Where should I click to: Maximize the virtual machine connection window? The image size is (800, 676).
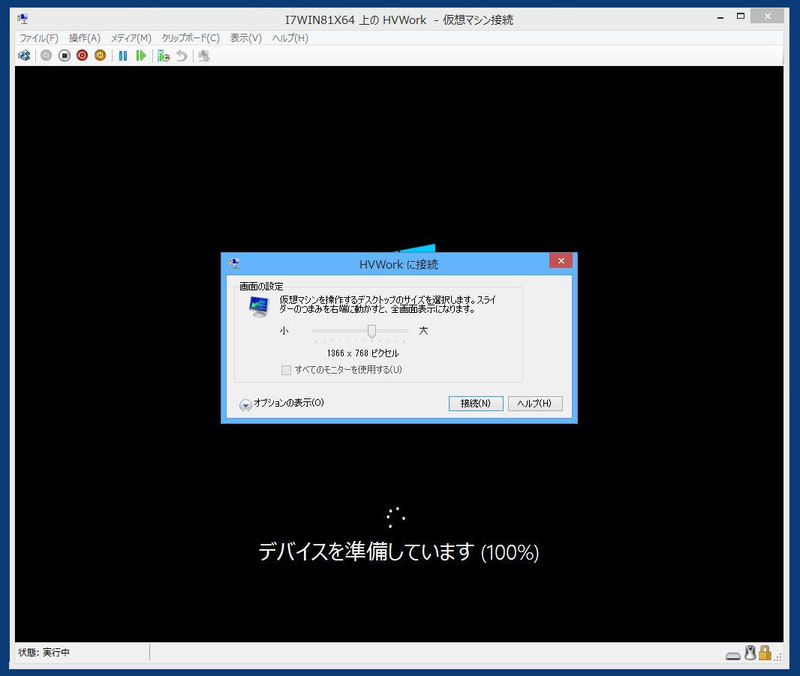(x=740, y=17)
